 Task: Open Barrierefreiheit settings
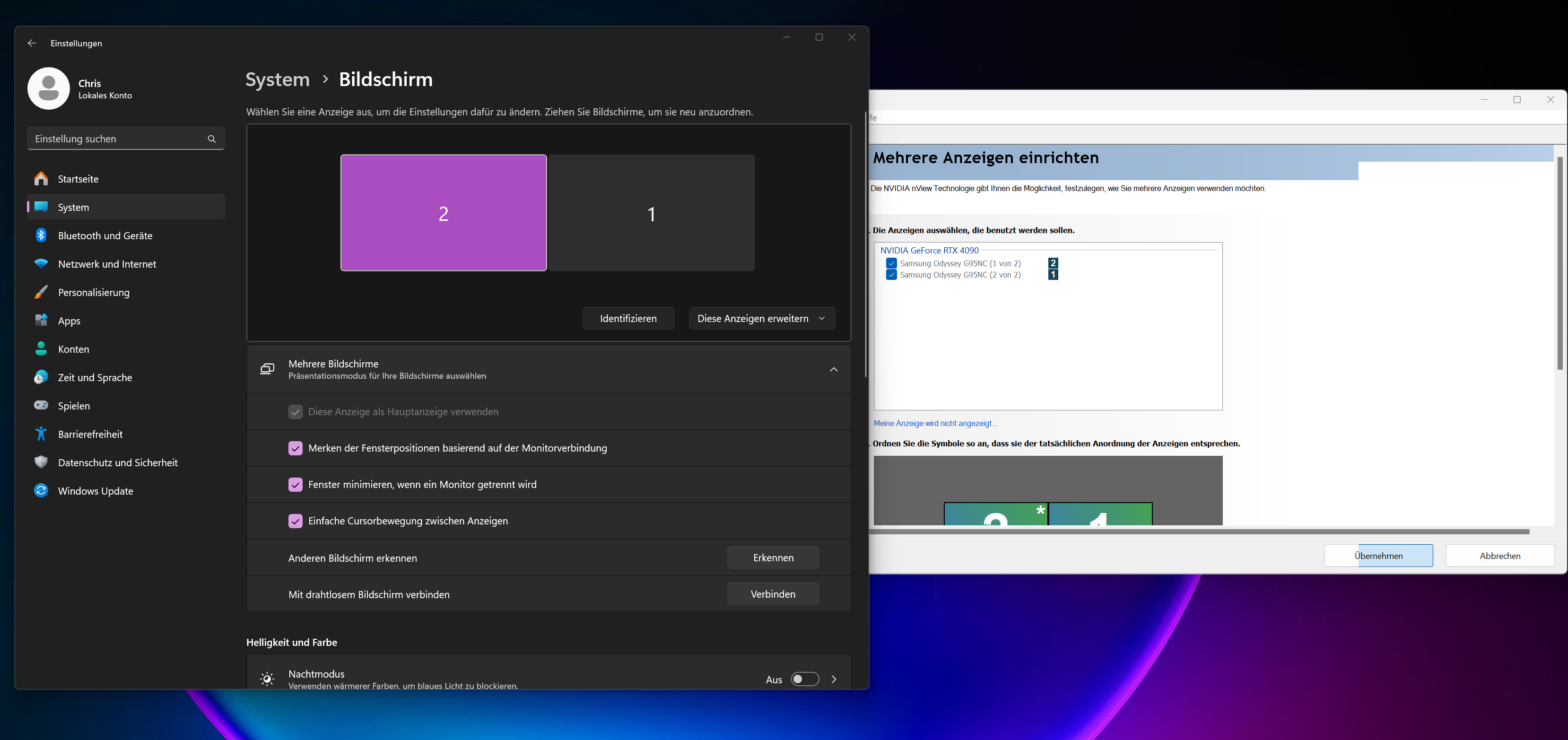90,435
